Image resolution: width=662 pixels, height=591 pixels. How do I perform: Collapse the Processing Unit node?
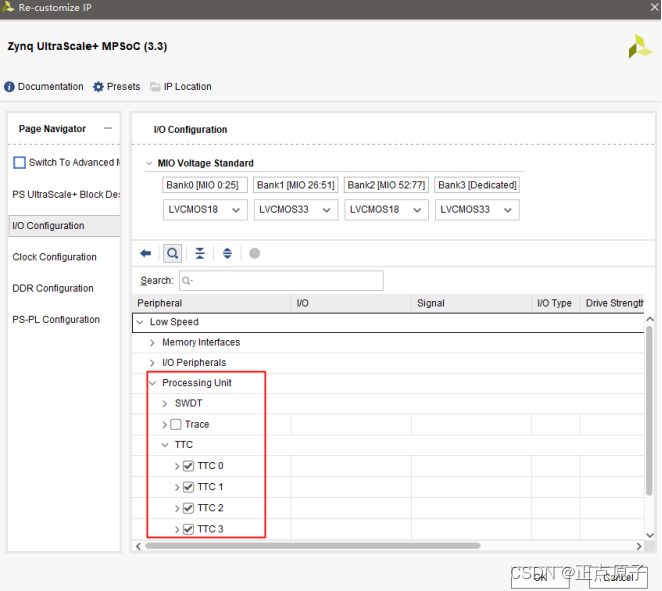pos(152,383)
